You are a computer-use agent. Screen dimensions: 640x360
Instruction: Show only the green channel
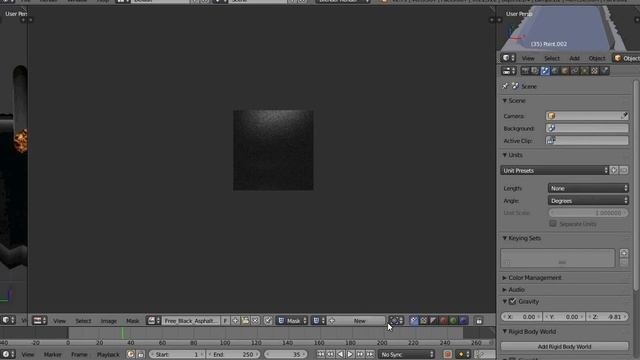[x=453, y=321]
